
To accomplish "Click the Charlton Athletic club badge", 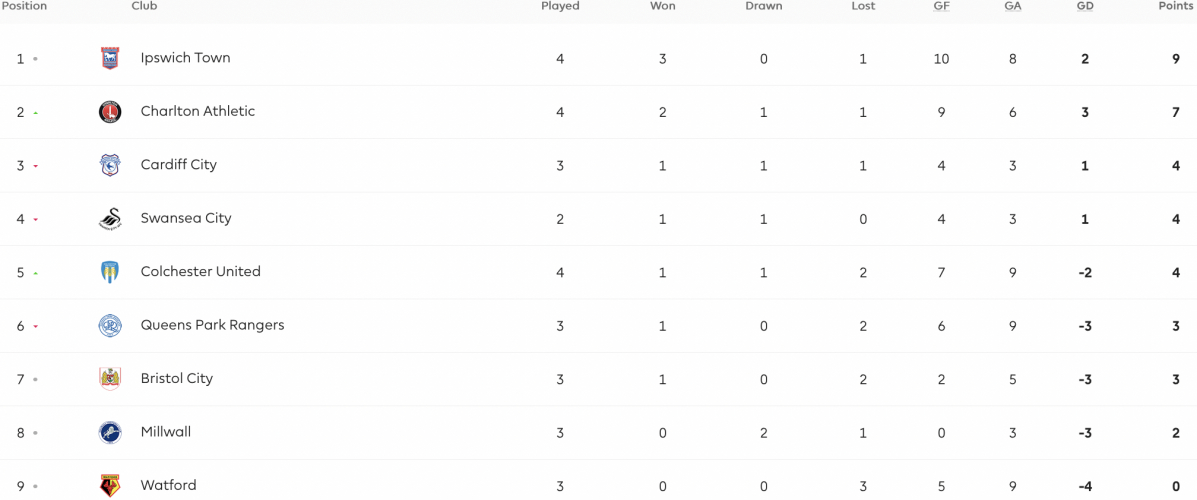I will point(110,112).
